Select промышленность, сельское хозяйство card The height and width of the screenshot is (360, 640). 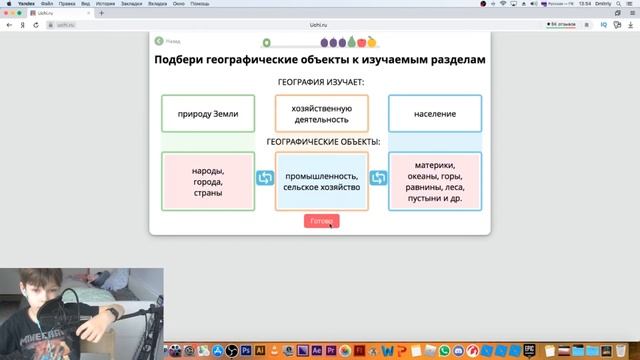(322, 181)
